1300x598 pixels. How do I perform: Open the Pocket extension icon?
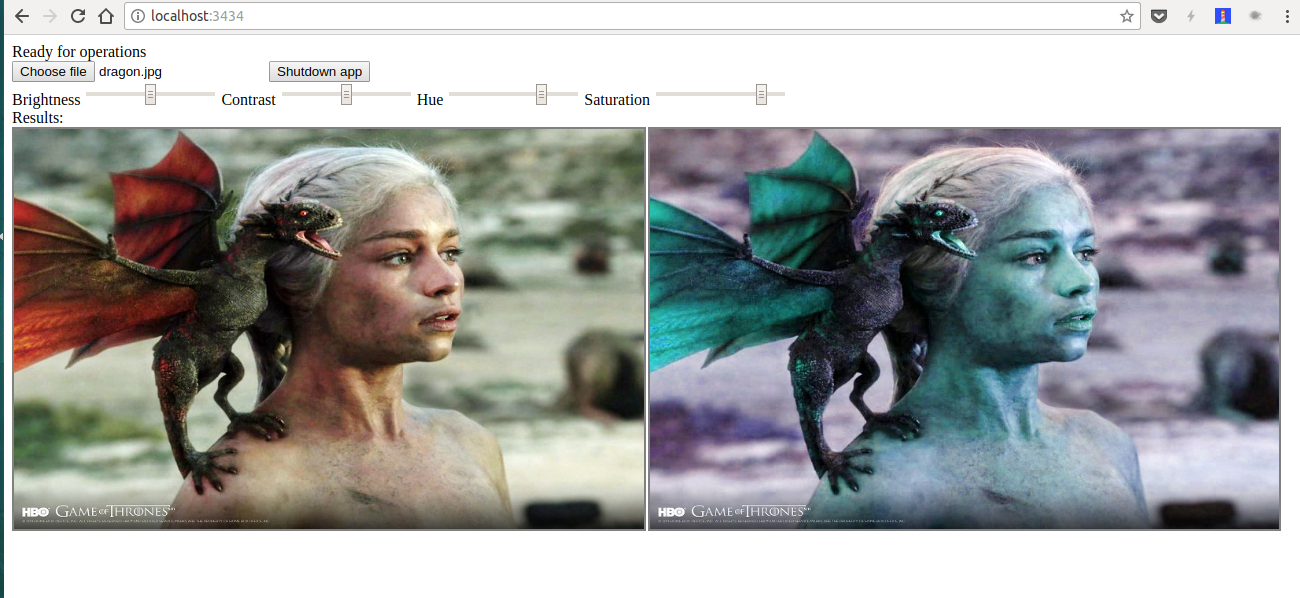click(x=1159, y=16)
